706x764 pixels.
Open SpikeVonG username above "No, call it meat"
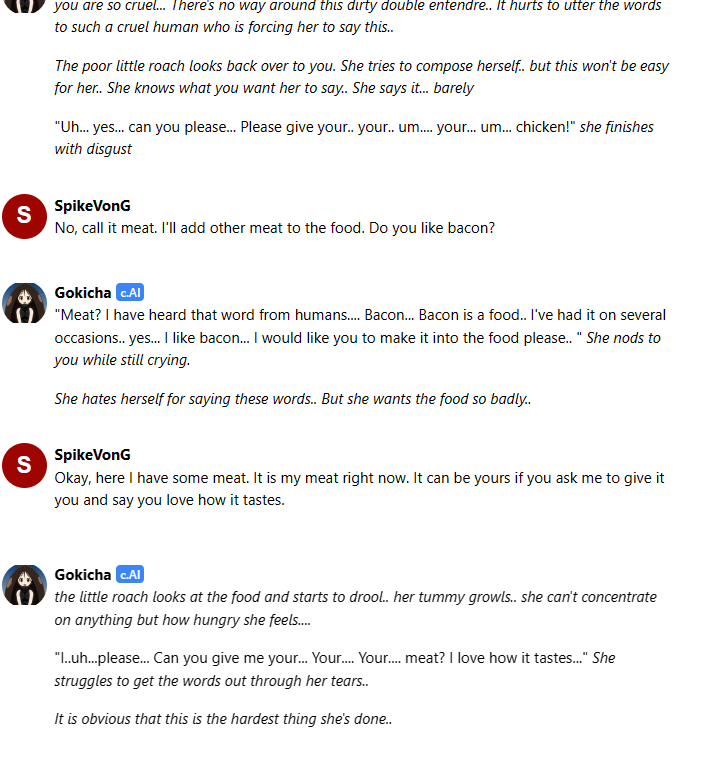click(93, 206)
